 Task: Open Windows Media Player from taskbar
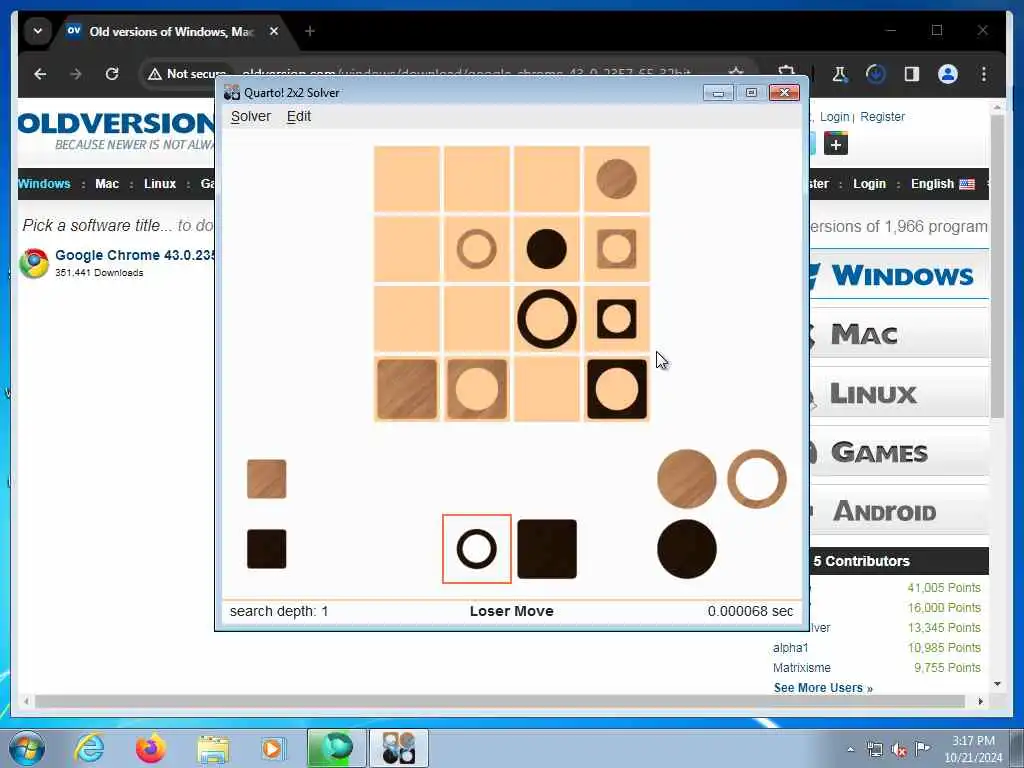click(273, 748)
